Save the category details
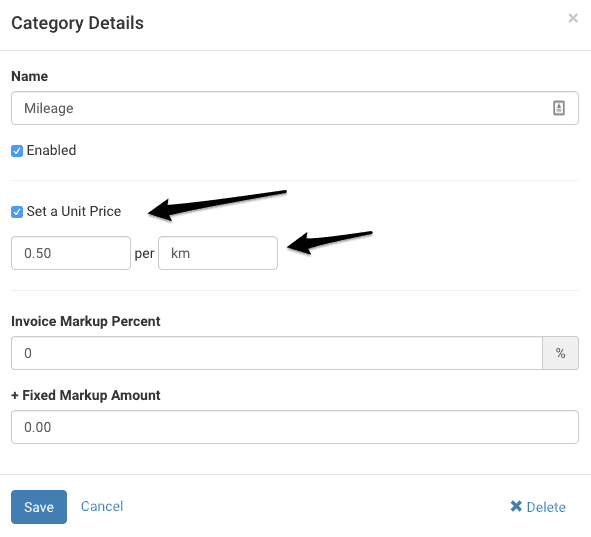This screenshot has width=591, height=537. [x=39, y=507]
